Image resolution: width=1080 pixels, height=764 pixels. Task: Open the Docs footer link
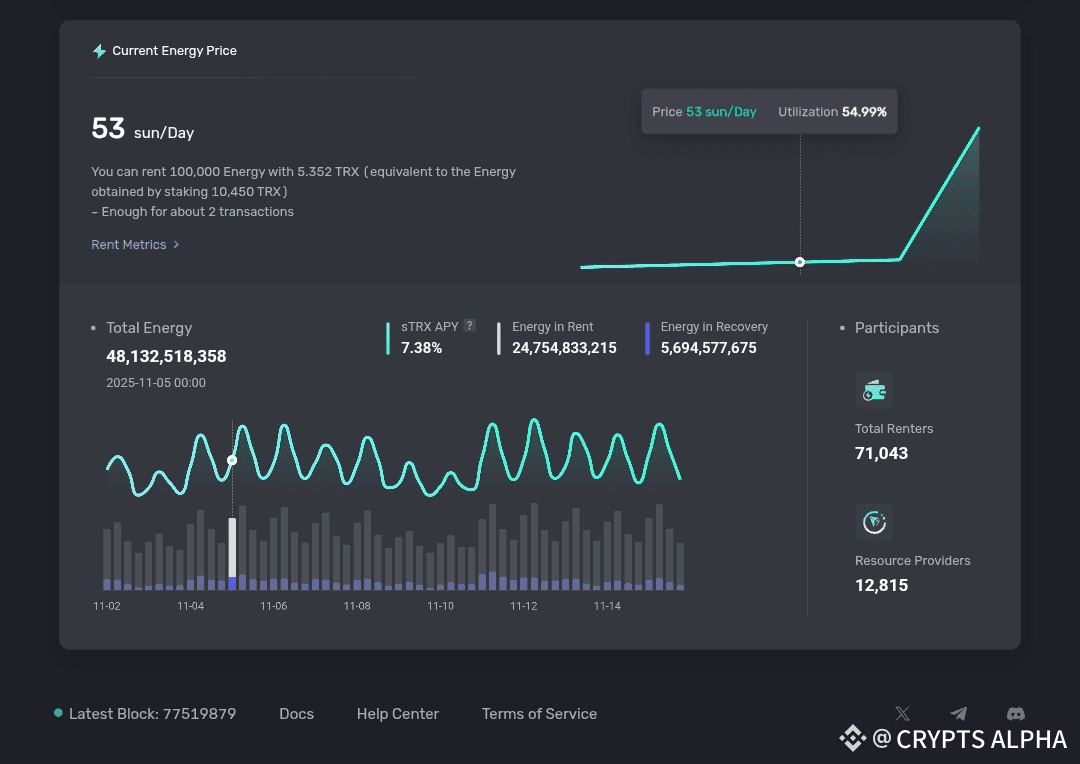click(296, 714)
